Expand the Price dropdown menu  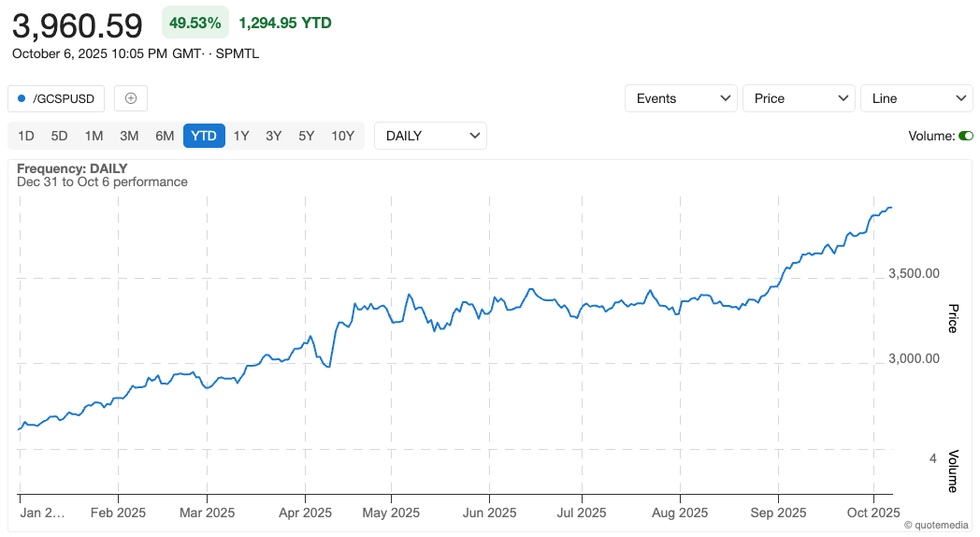point(798,98)
